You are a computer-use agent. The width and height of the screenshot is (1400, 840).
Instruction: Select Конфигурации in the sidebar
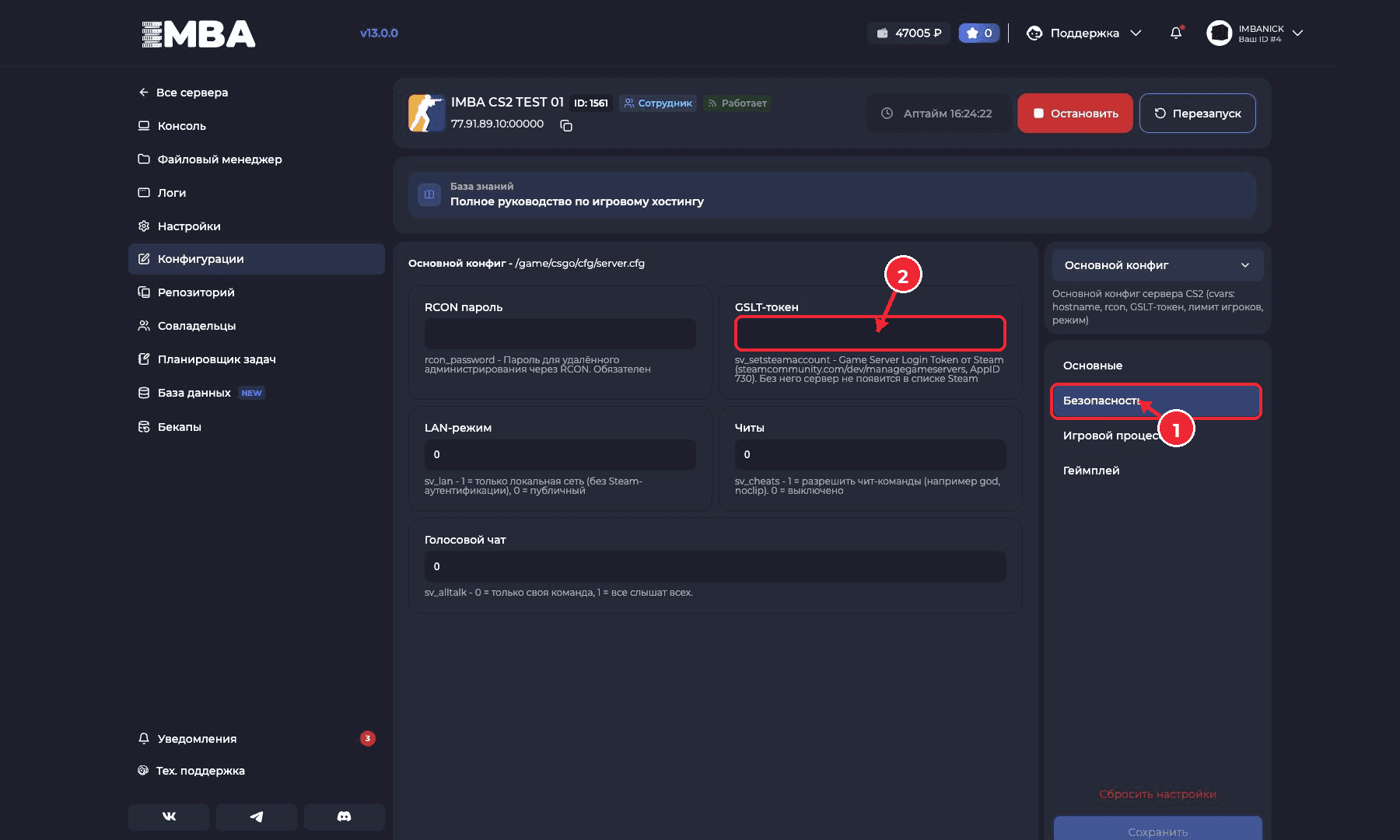[257, 259]
